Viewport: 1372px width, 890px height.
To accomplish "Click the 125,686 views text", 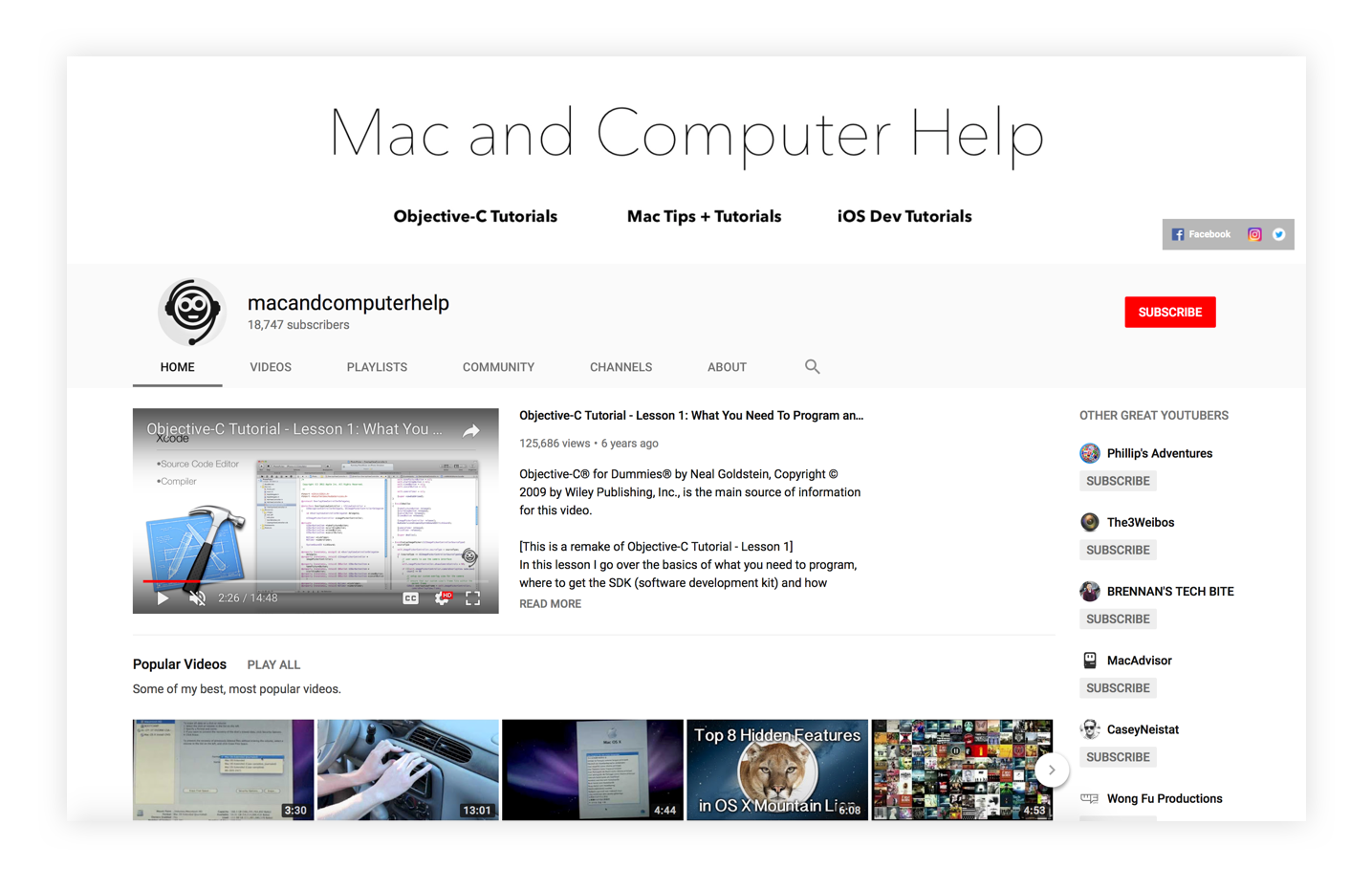I will [555, 444].
